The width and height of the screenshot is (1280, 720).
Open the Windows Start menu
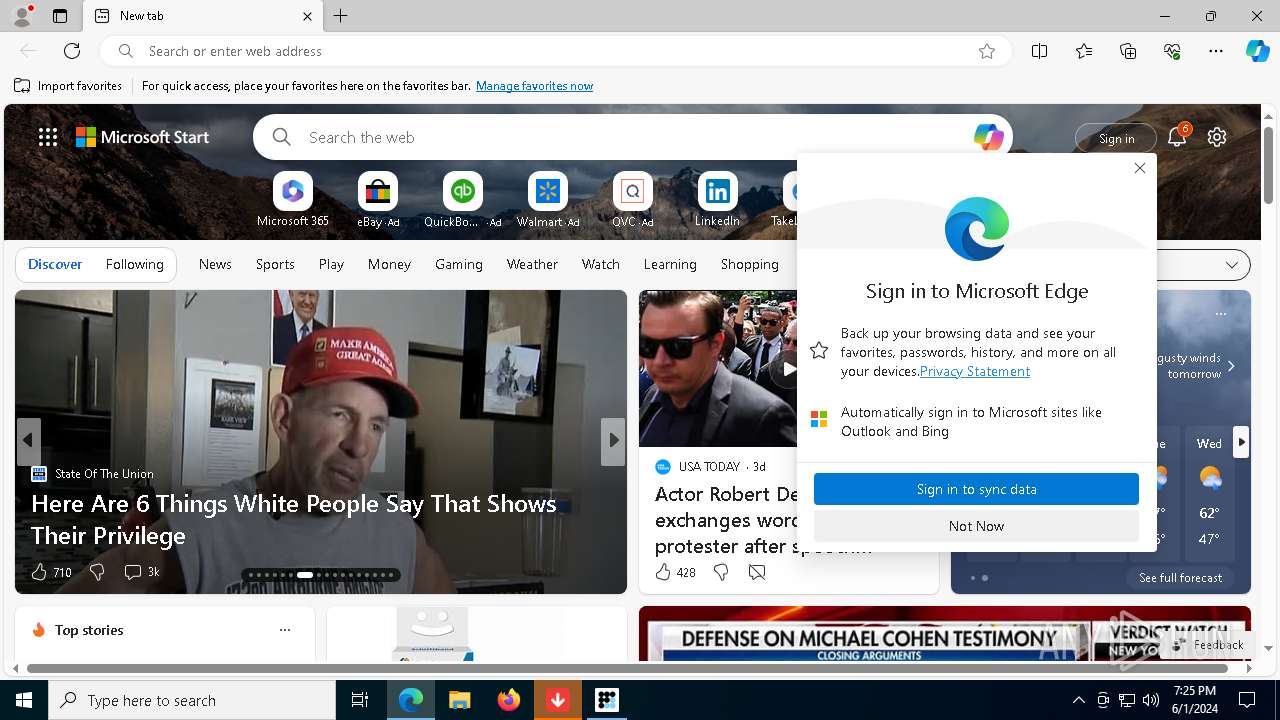(x=24, y=700)
